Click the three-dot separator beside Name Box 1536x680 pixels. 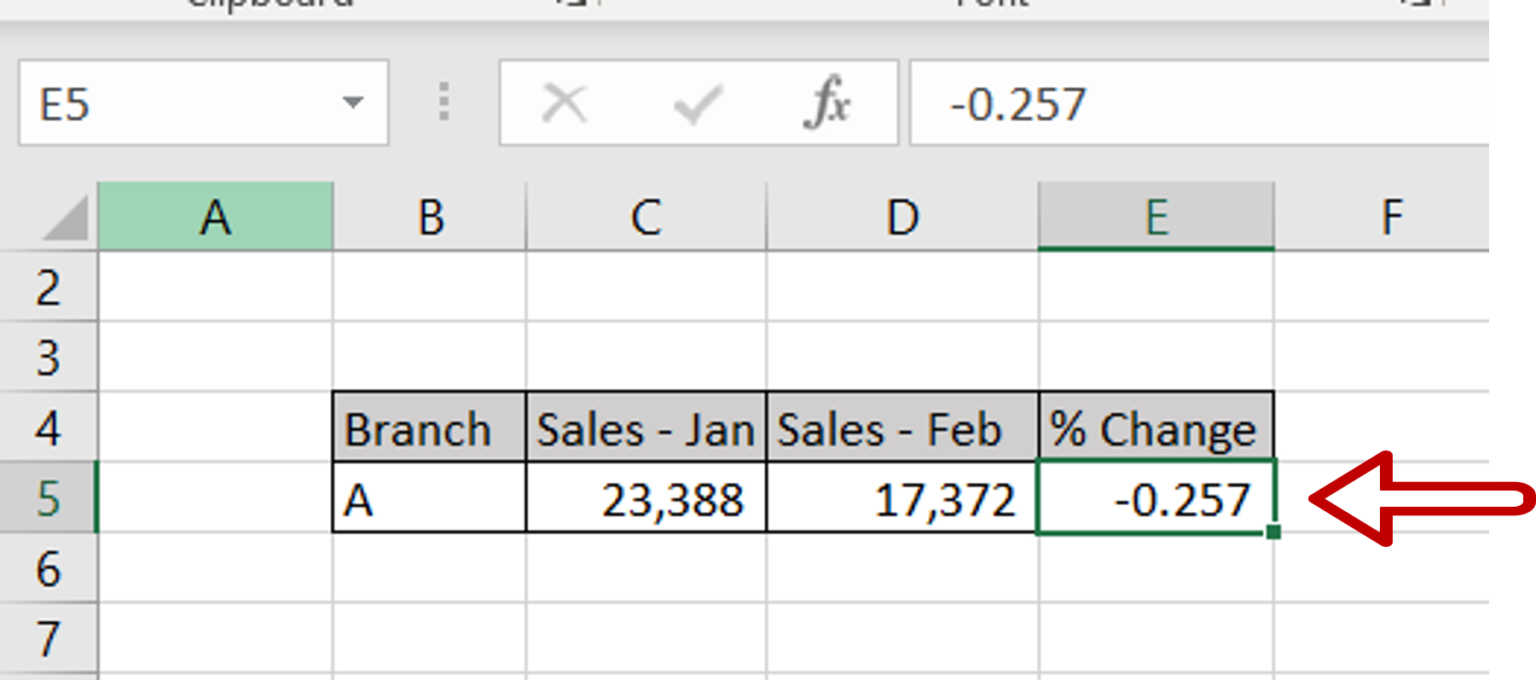(x=443, y=101)
